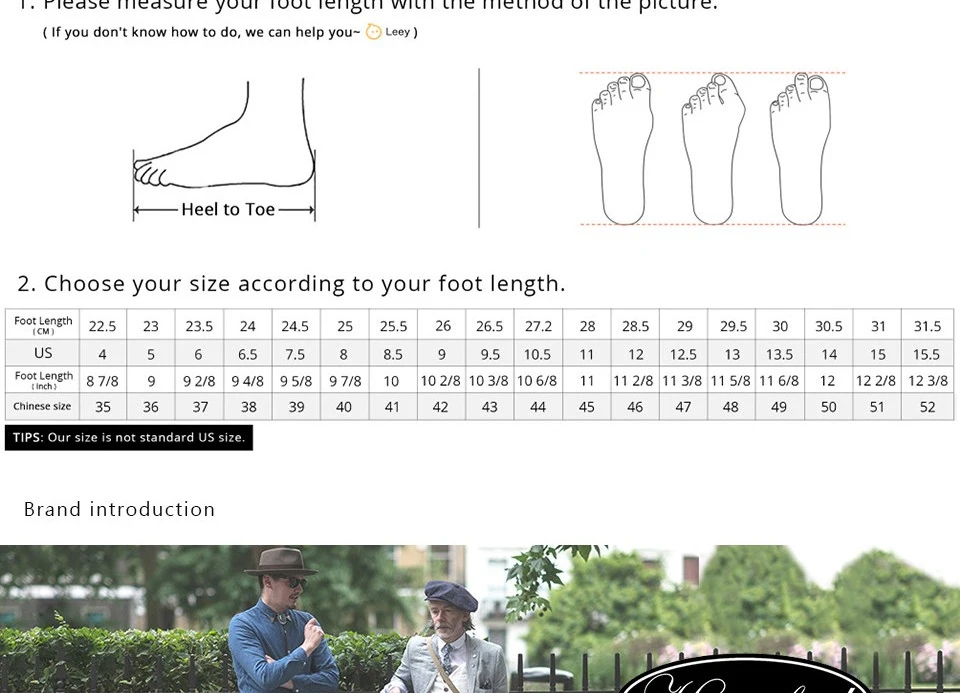
Task: Click Chinese size 46 cell
Action: pos(635,407)
